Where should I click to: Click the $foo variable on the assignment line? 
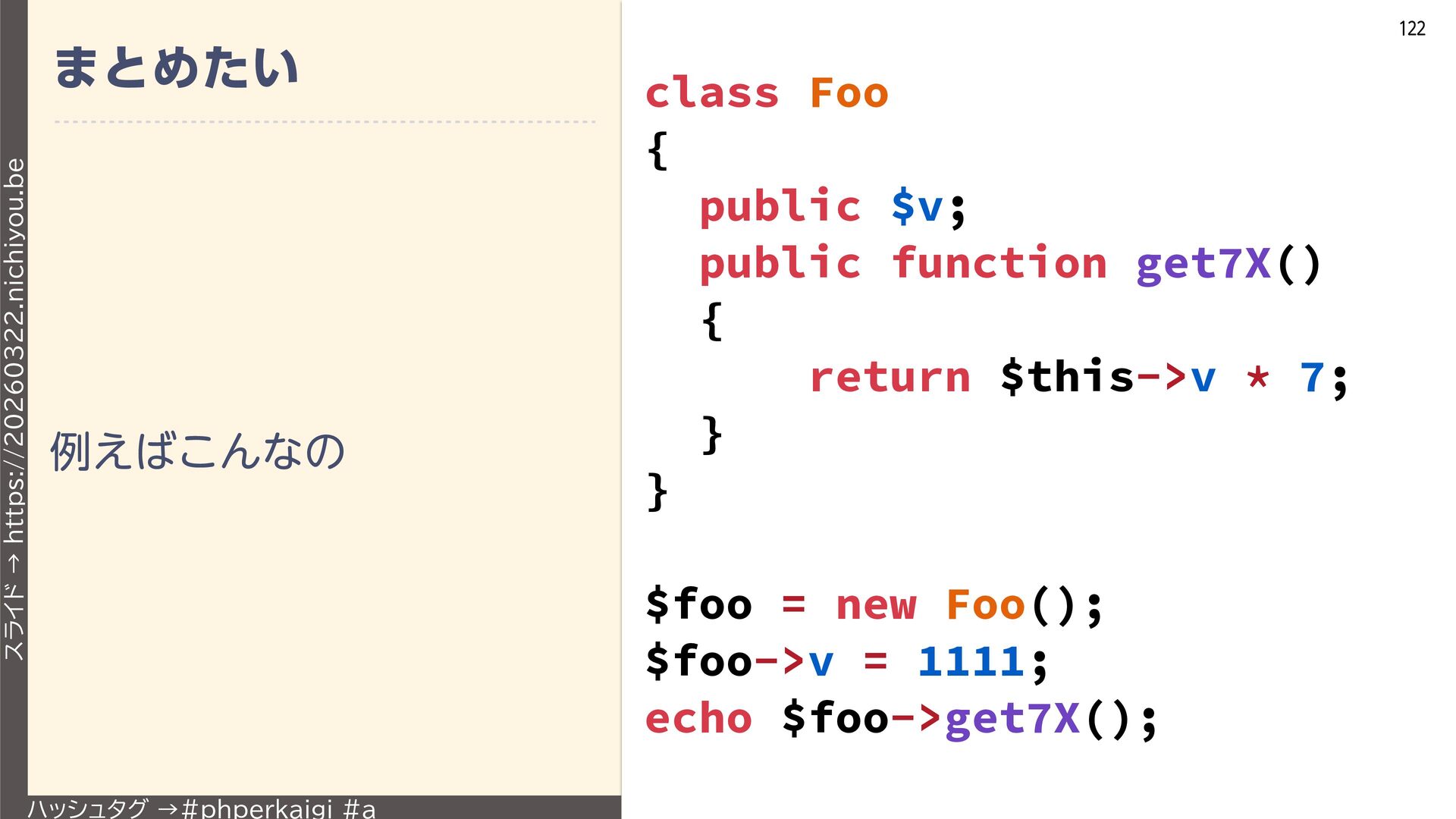tap(698, 605)
